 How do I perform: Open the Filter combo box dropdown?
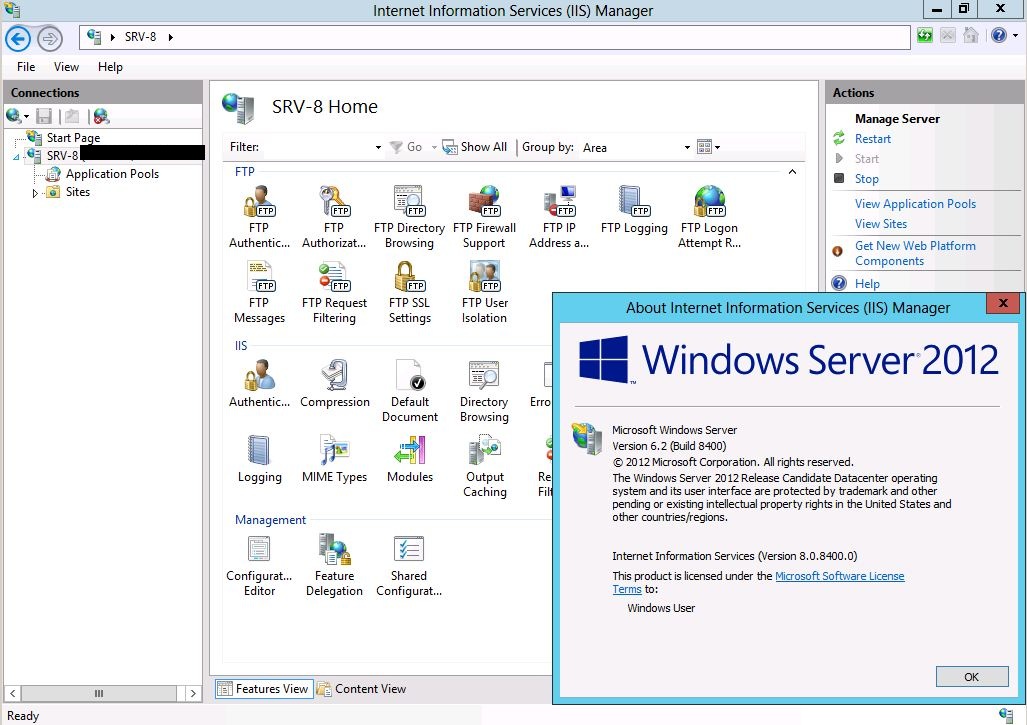[x=378, y=148]
